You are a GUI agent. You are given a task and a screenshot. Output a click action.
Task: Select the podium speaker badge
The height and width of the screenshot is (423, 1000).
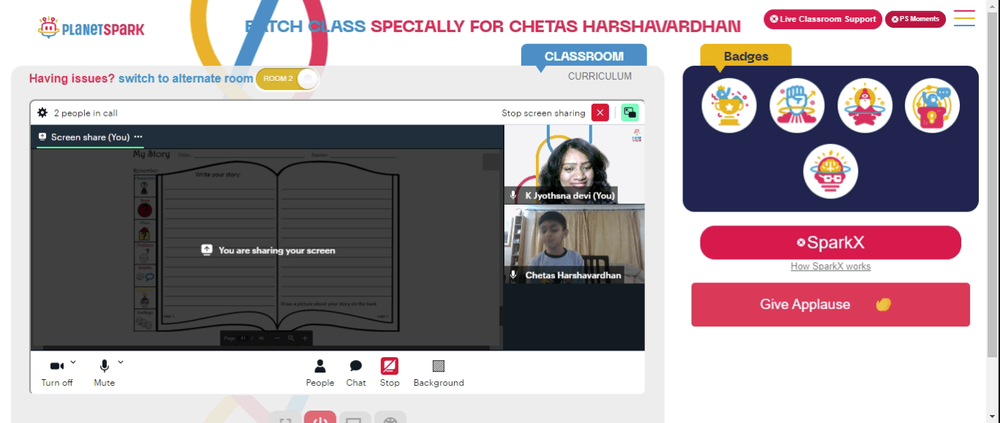click(x=932, y=105)
